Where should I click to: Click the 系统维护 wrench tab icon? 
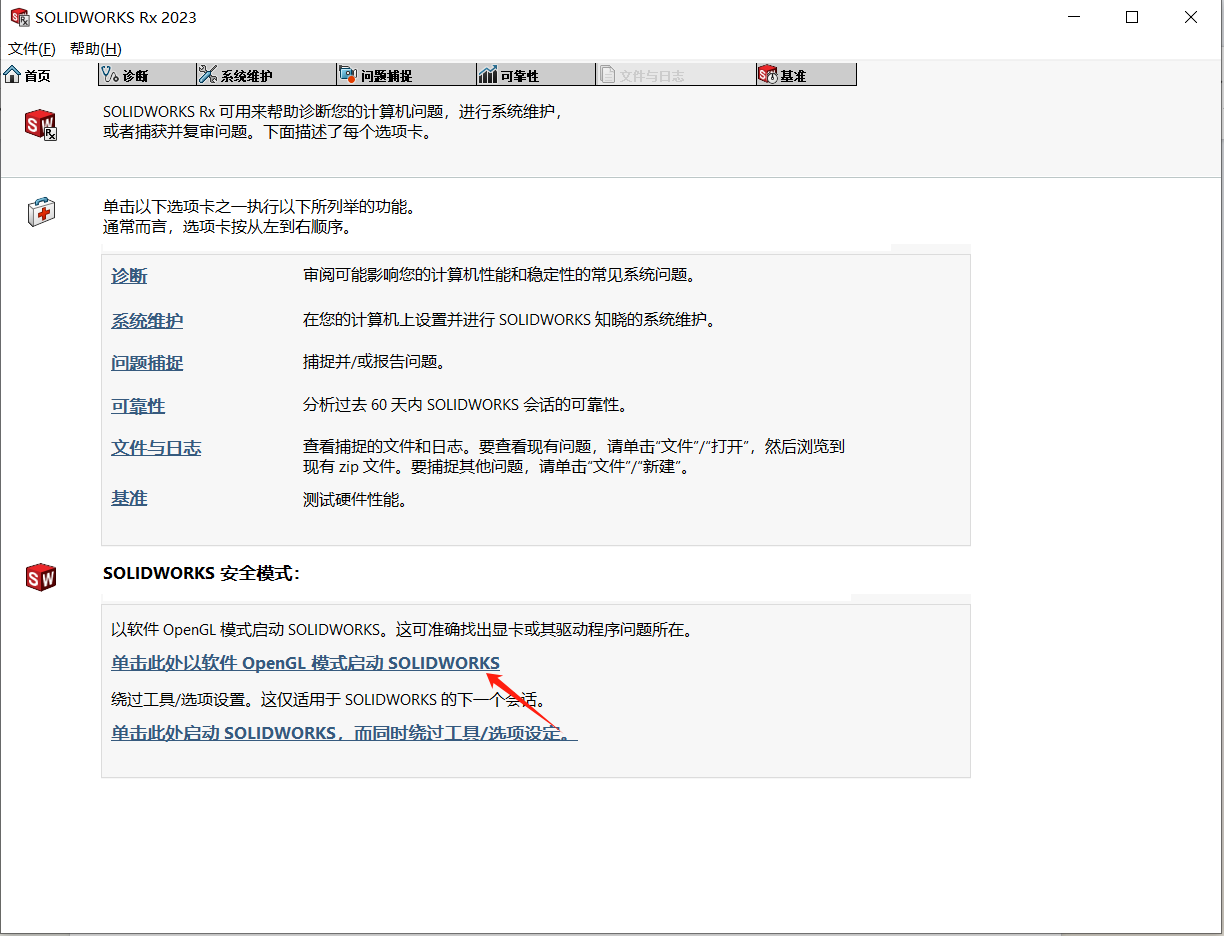208,74
